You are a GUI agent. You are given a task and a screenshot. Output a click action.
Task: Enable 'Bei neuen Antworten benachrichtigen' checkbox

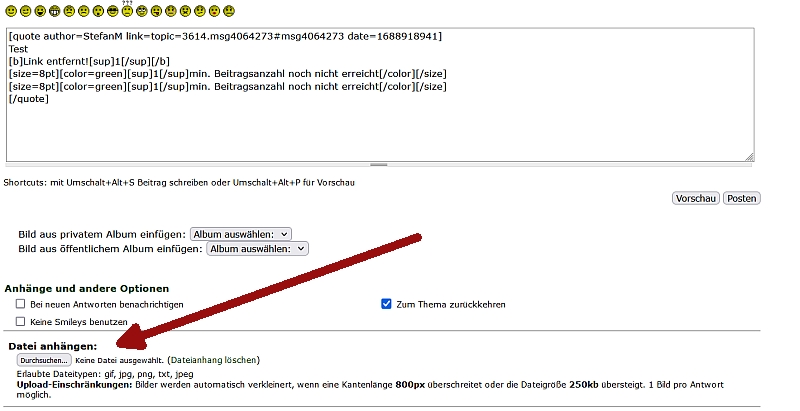pos(20,304)
